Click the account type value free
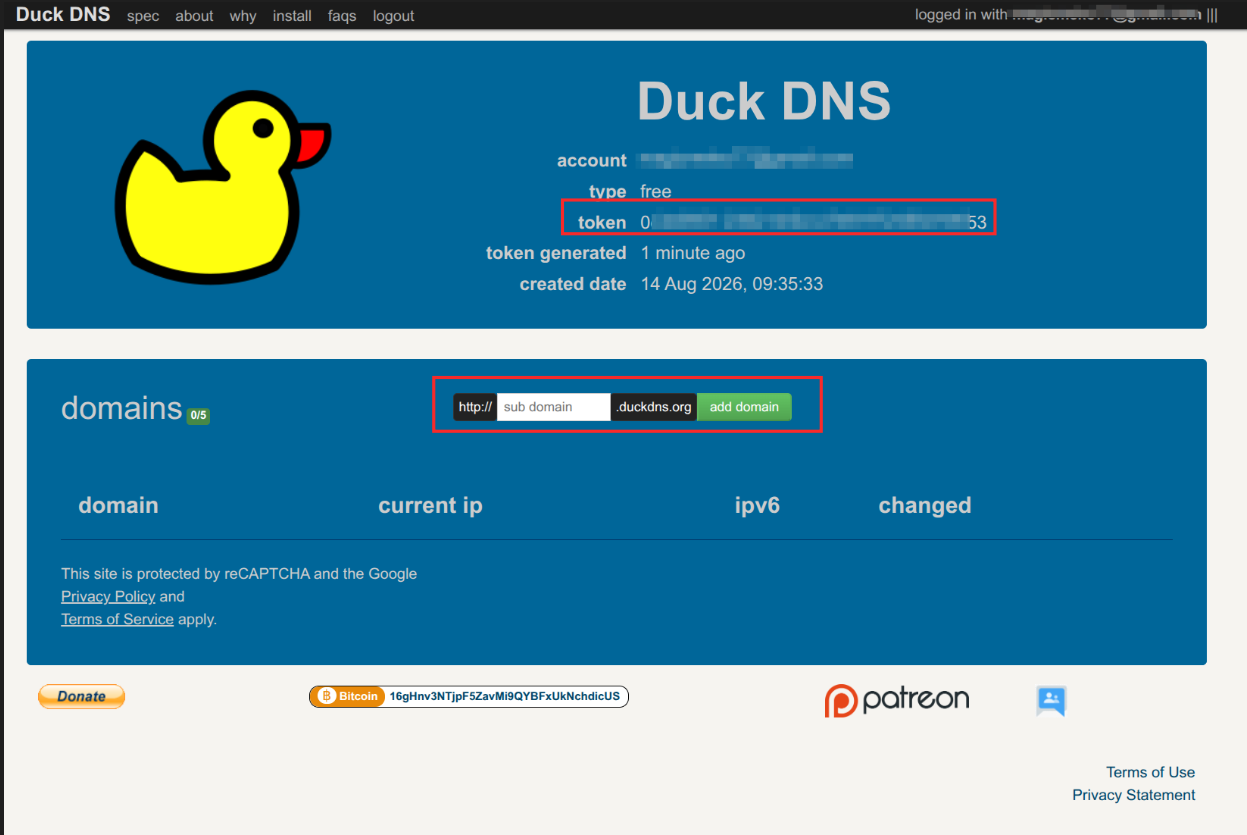1247x835 pixels. 656,191
